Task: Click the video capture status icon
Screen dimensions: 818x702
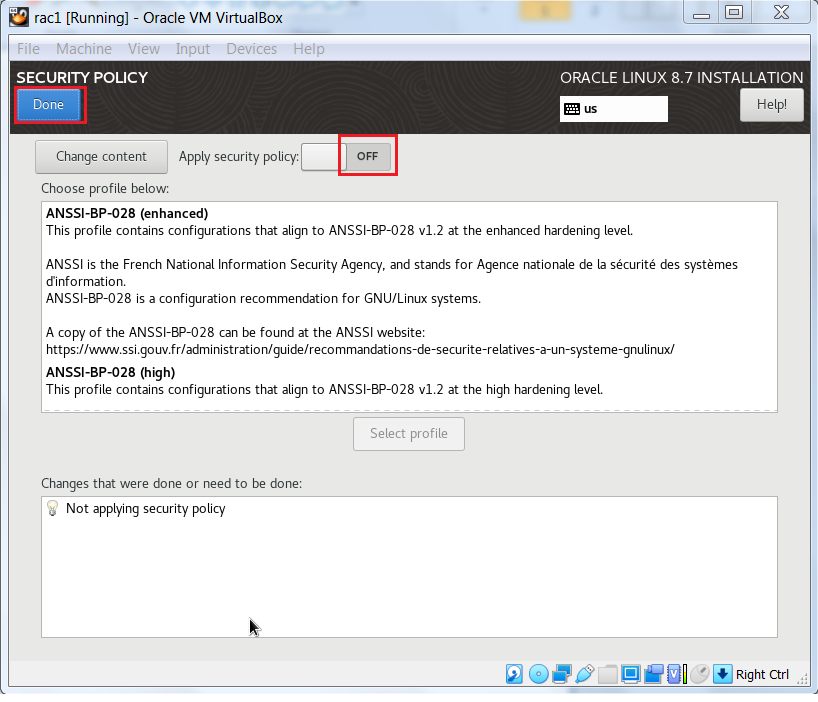Action: coord(654,674)
